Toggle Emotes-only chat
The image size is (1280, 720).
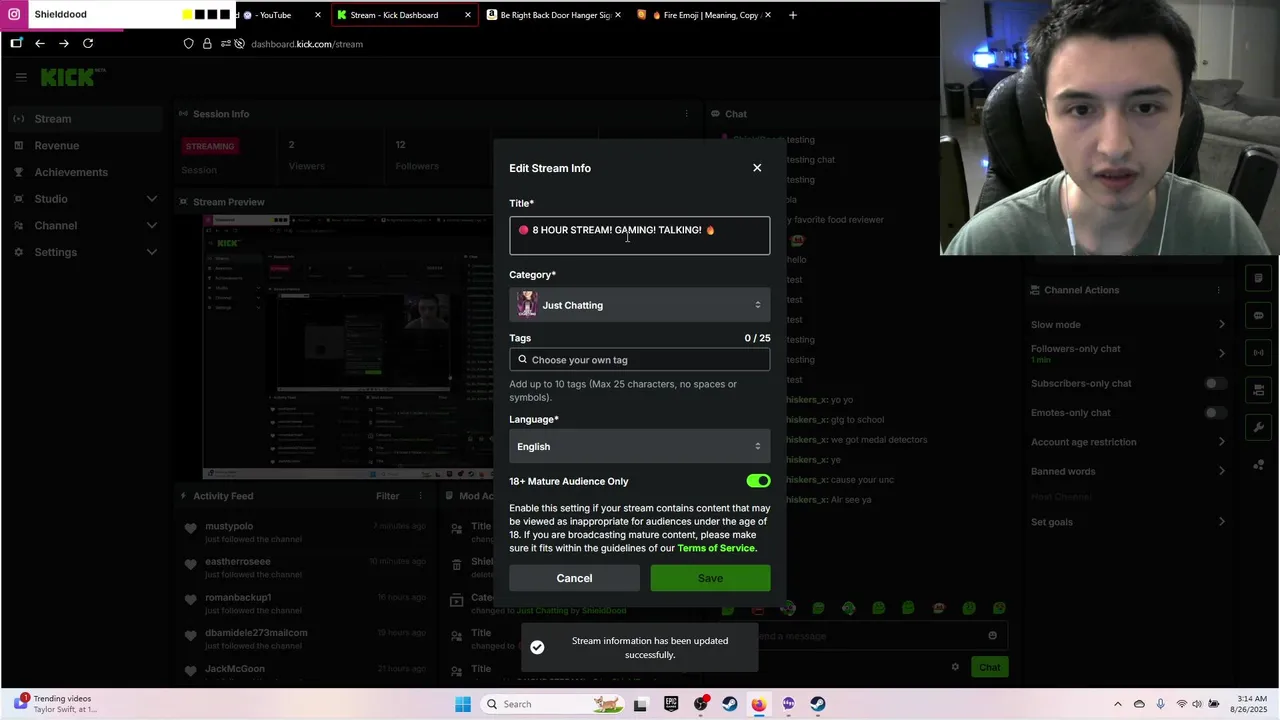[1215, 413]
